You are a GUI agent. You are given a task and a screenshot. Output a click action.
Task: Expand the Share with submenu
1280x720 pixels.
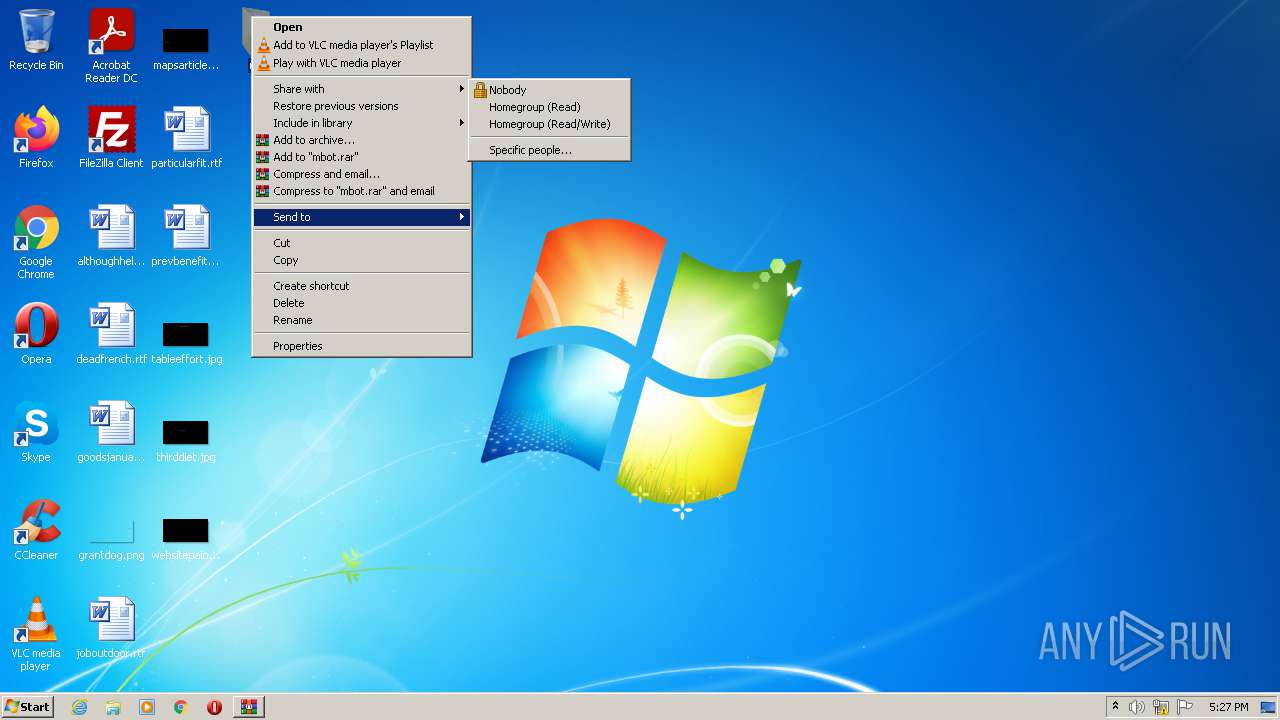pos(362,89)
